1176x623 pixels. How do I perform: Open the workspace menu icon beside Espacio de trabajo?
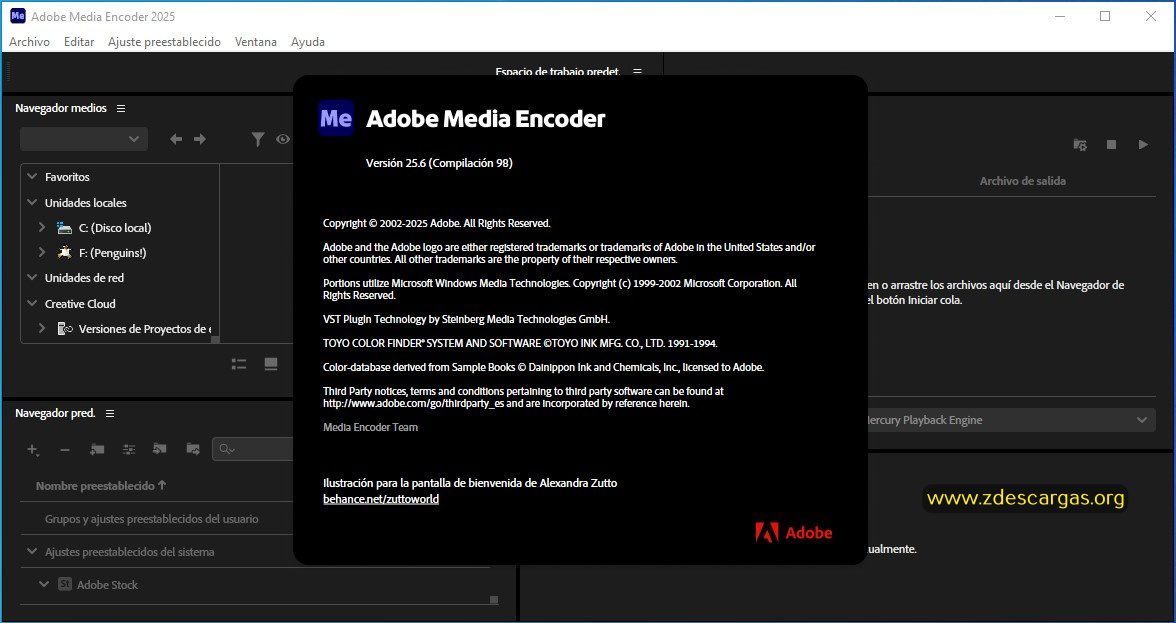pyautogui.click(x=638, y=72)
